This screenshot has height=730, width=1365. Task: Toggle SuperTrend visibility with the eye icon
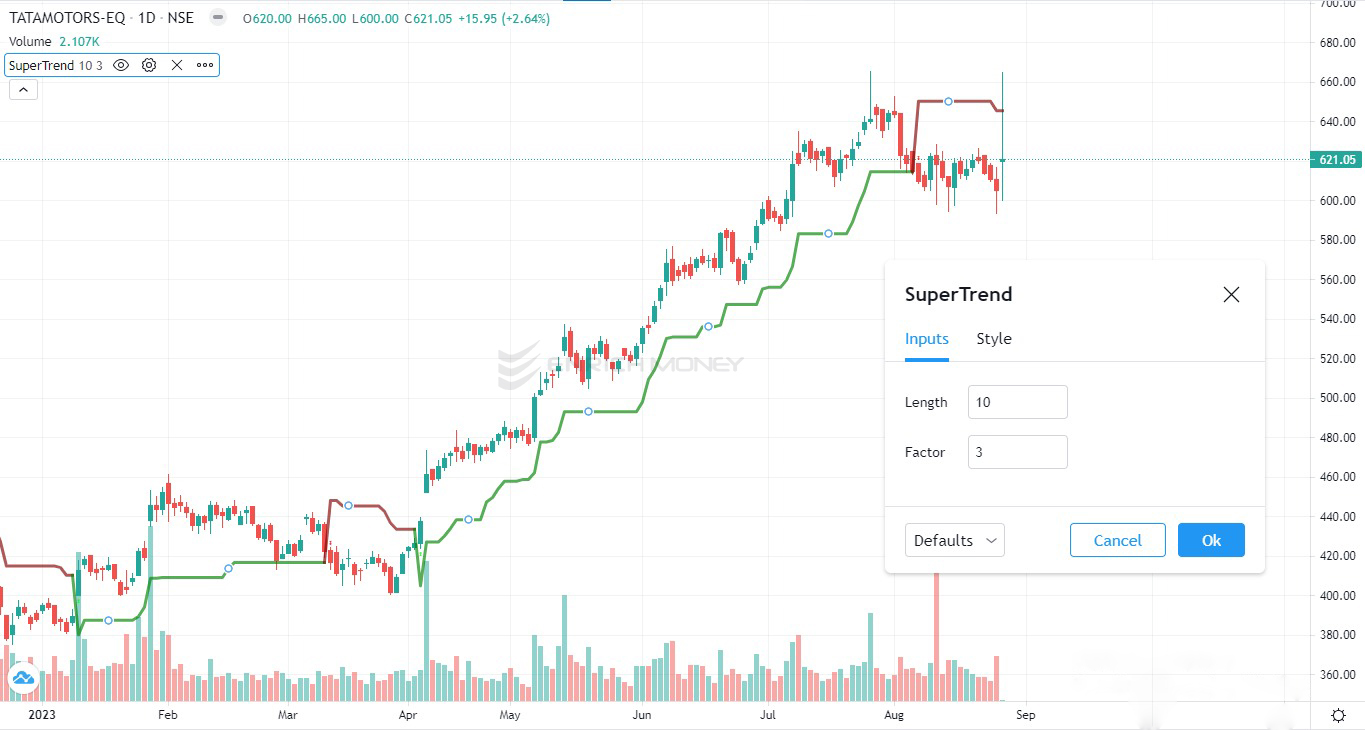point(120,65)
